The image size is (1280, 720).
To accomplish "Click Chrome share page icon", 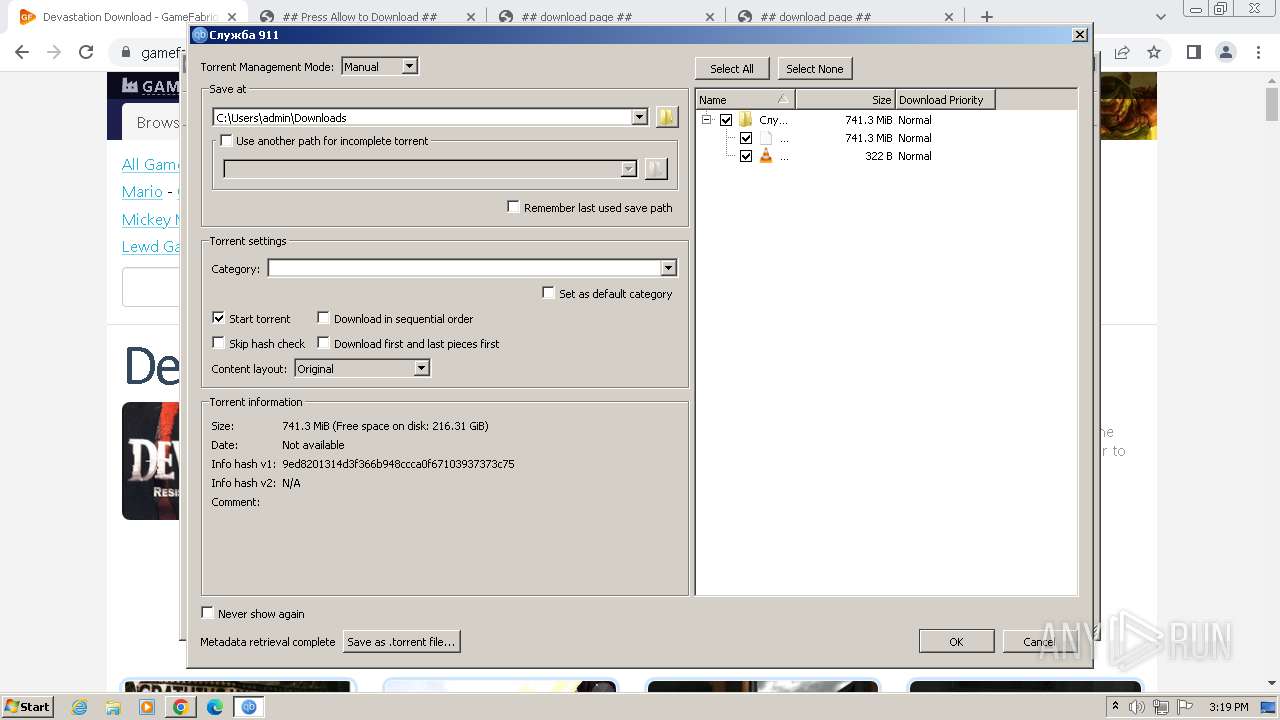I will pos(1122,52).
